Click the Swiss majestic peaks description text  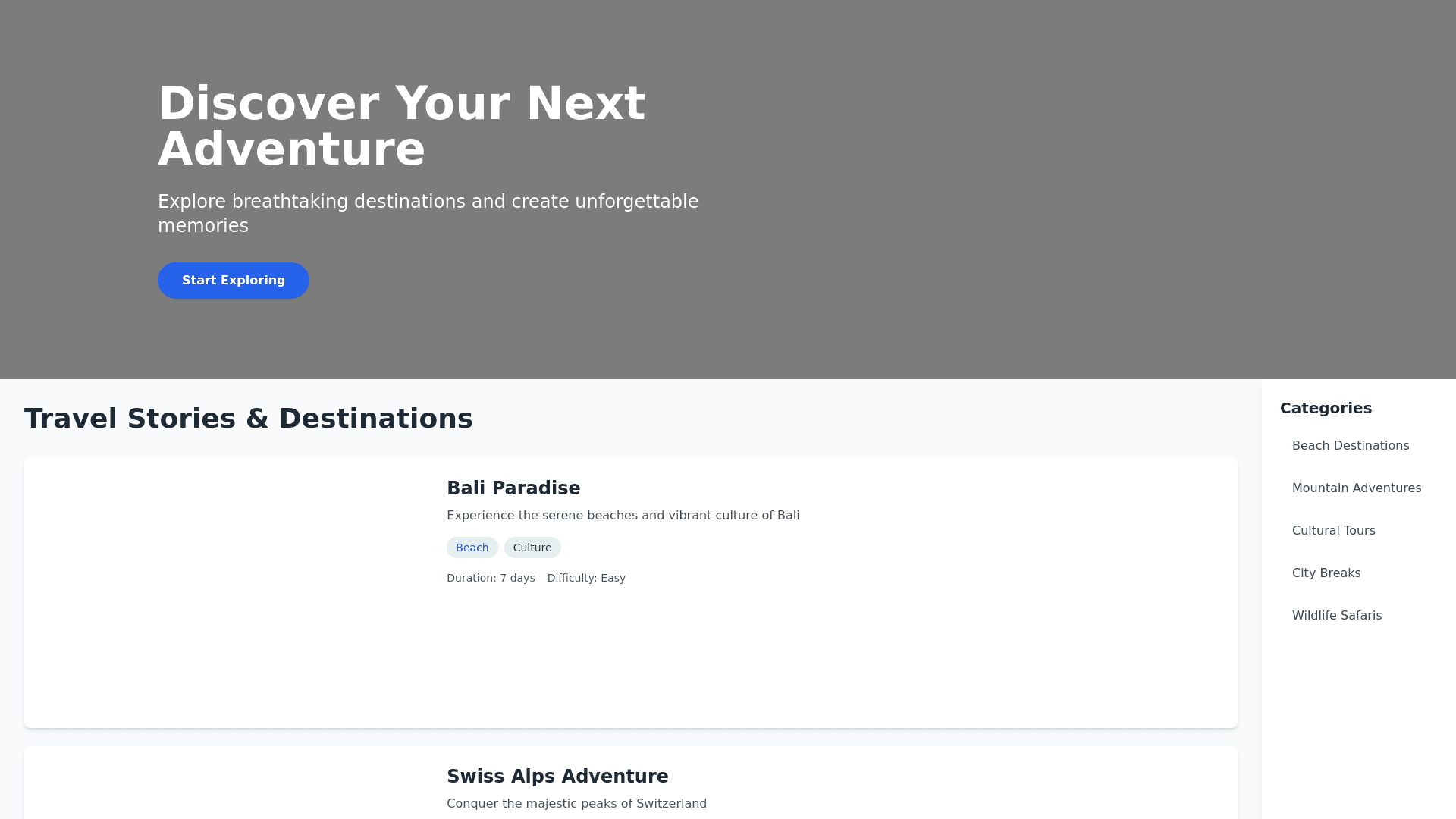click(576, 804)
